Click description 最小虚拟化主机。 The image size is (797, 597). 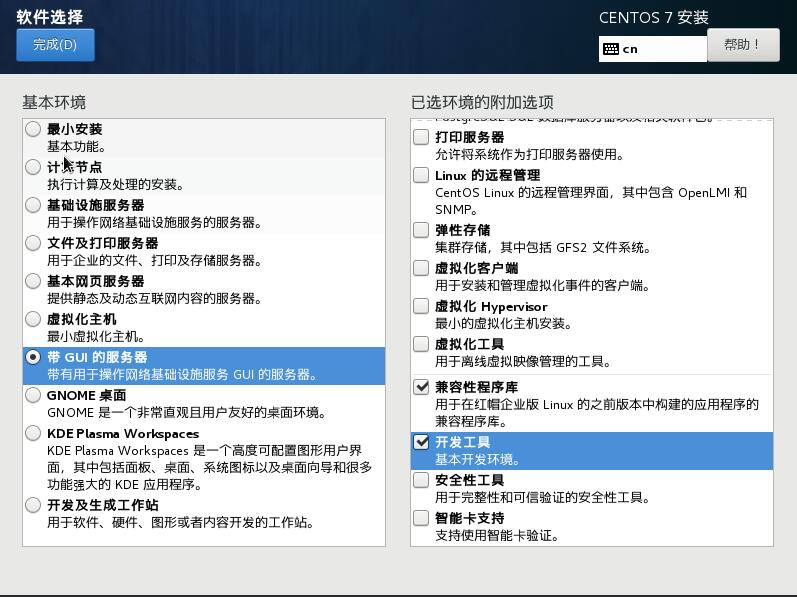pyautogui.click(x=96, y=336)
